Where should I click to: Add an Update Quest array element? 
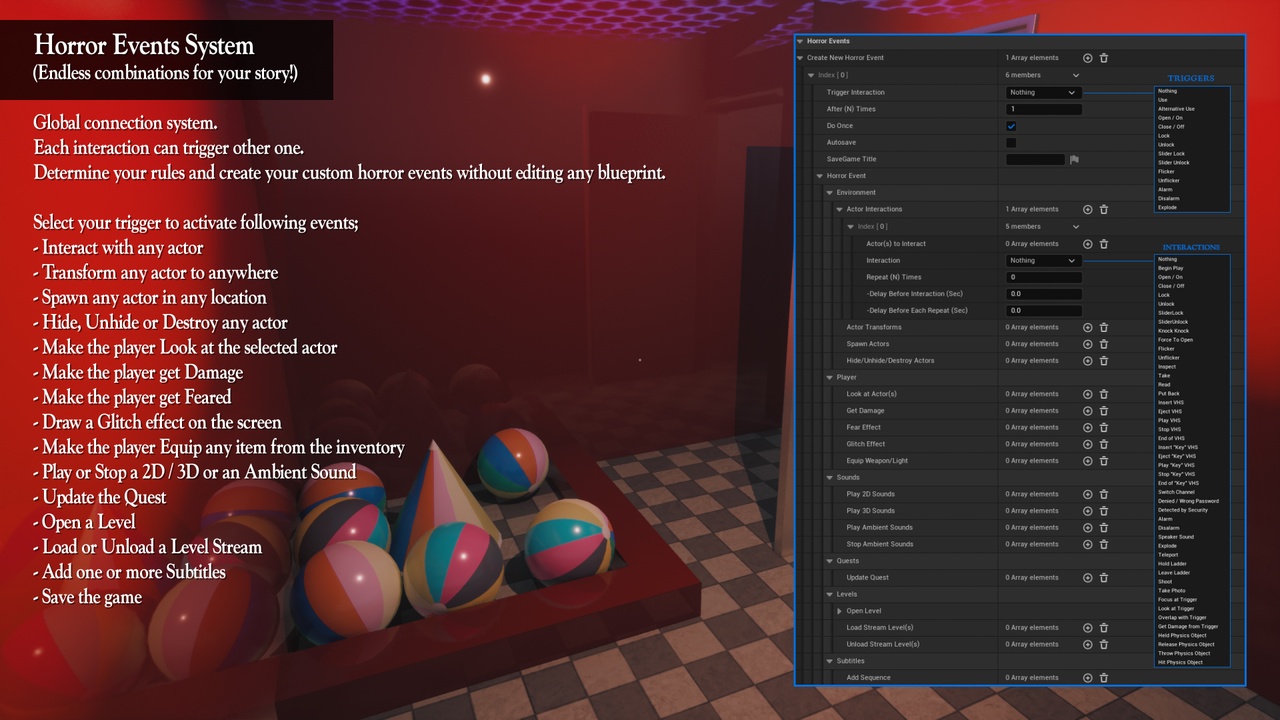(x=1088, y=578)
